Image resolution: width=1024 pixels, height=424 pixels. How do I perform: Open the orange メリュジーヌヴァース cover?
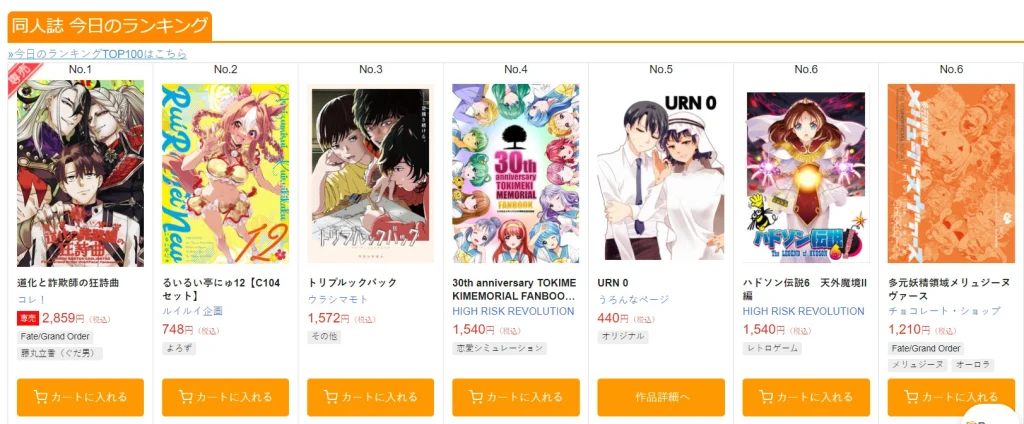[951, 173]
